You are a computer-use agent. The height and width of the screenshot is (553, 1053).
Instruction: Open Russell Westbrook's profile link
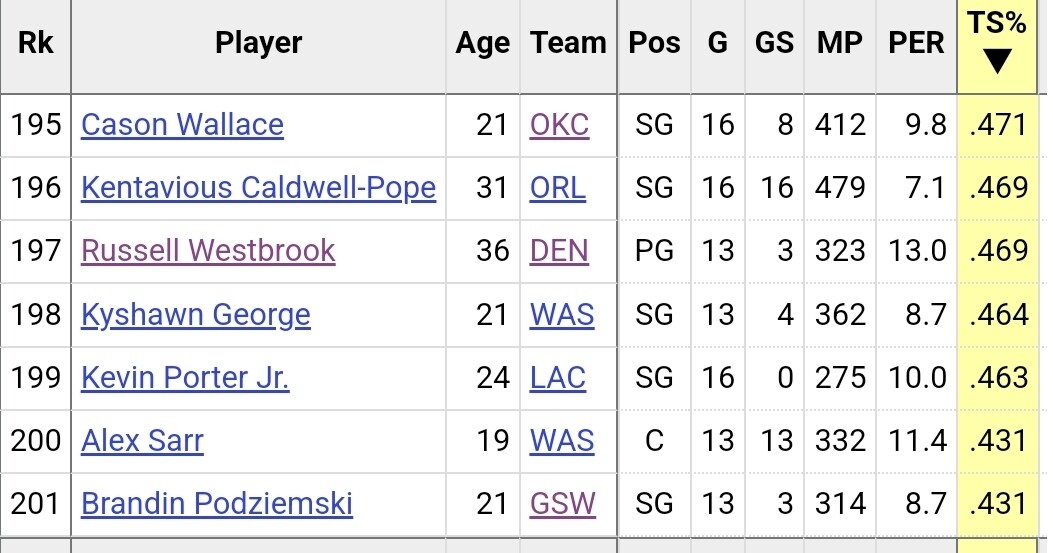coord(208,250)
